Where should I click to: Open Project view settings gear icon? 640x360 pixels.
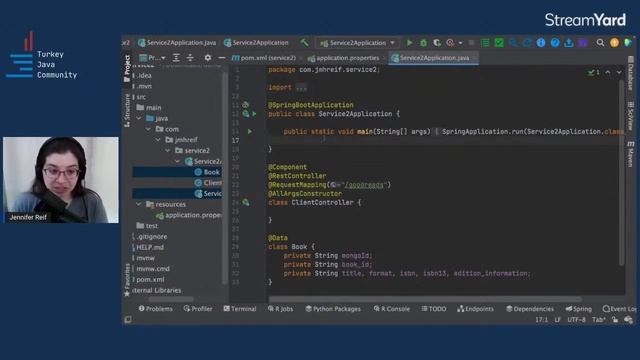coord(208,58)
